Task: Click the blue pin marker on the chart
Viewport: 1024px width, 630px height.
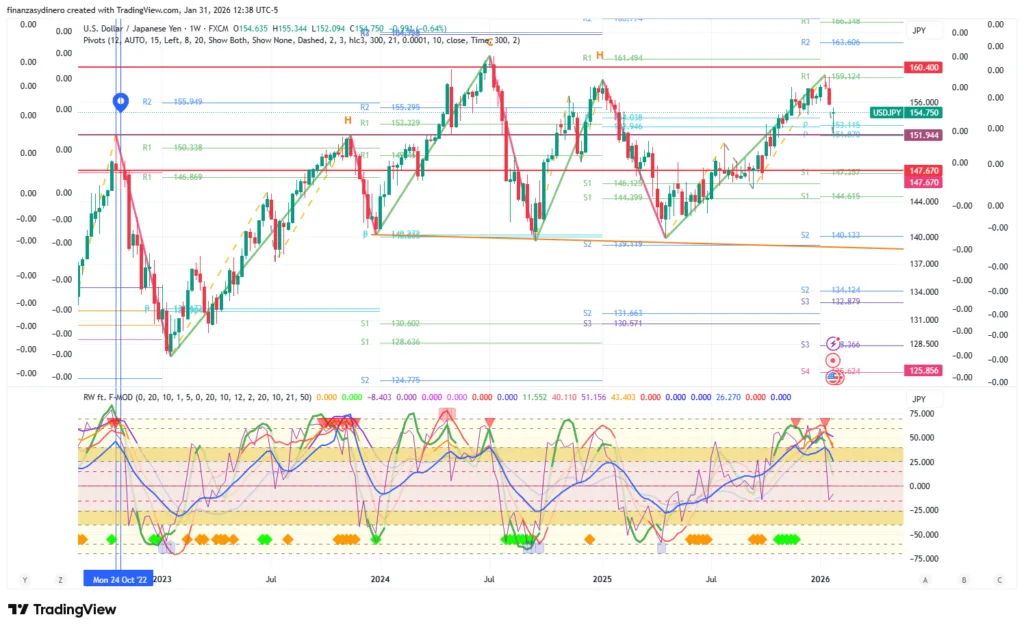Action: coord(120,101)
